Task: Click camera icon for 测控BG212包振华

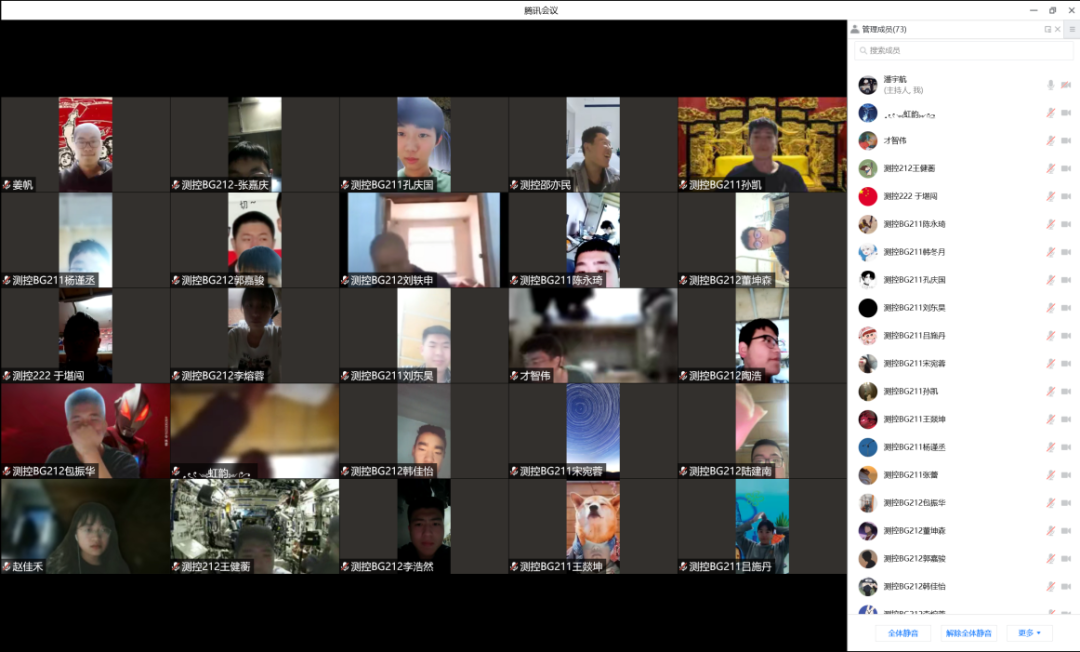Action: pyautogui.click(x=1065, y=503)
